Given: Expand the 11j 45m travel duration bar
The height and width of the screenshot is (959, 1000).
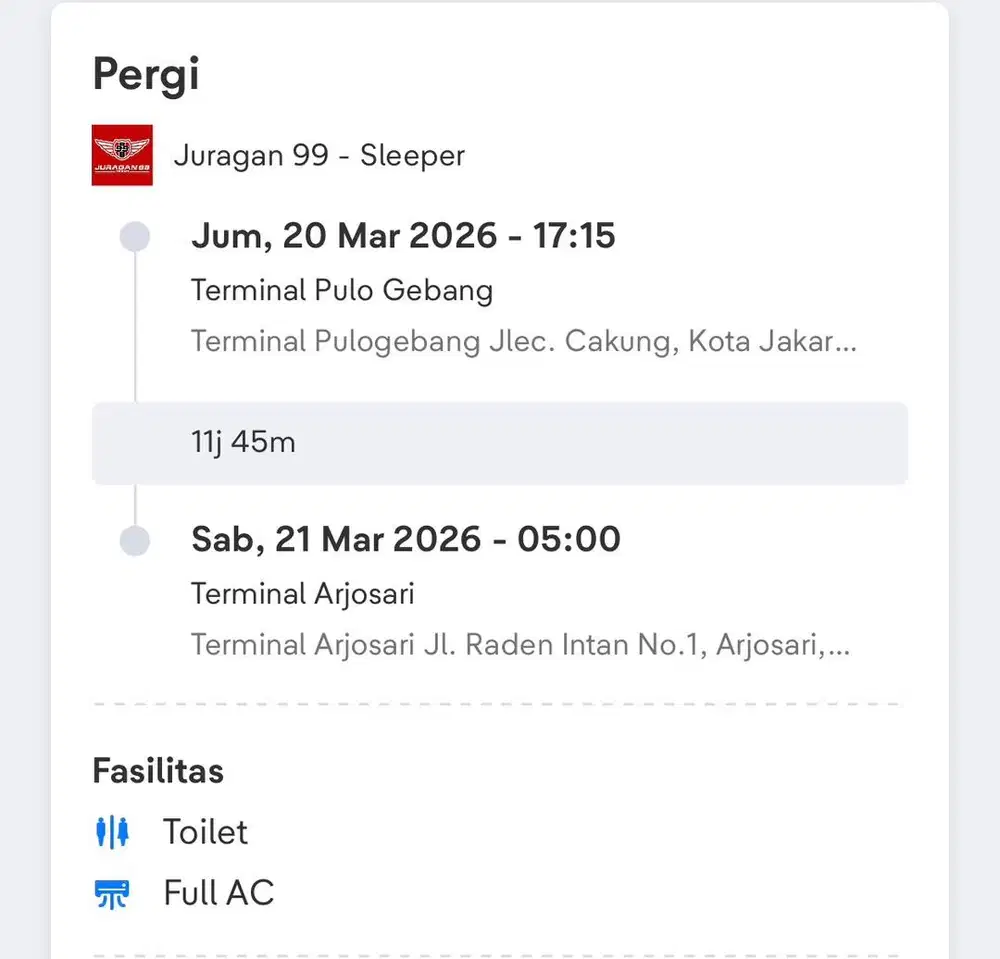Looking at the screenshot, I should coord(498,443).
